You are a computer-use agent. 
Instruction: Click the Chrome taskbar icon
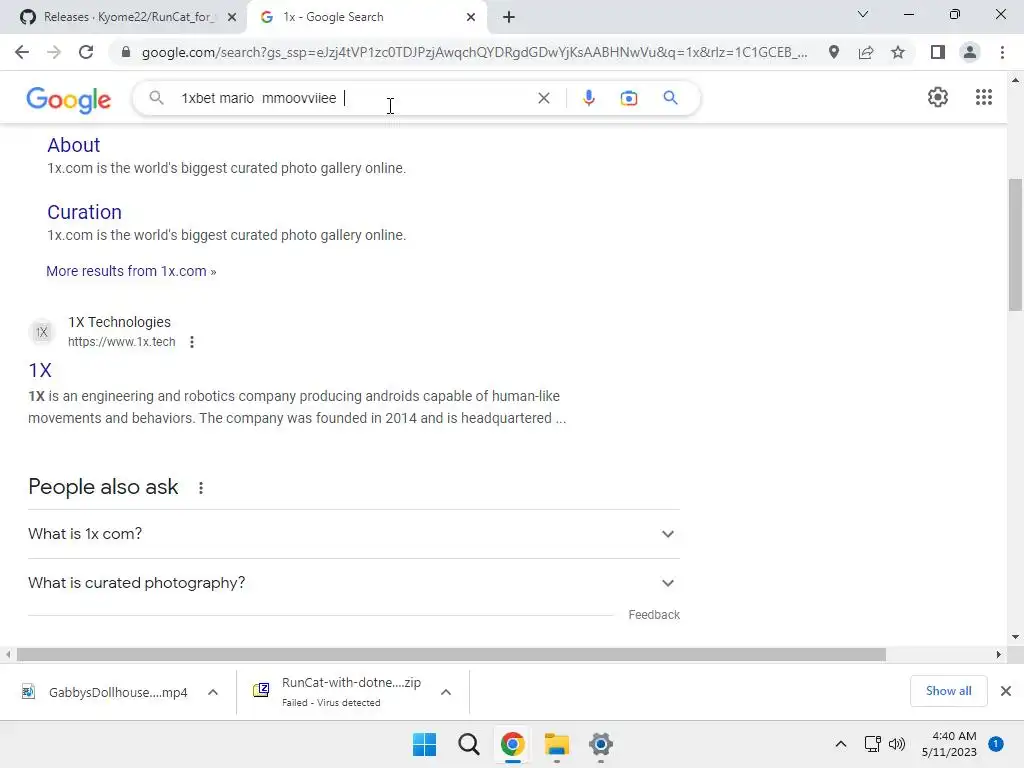point(513,744)
